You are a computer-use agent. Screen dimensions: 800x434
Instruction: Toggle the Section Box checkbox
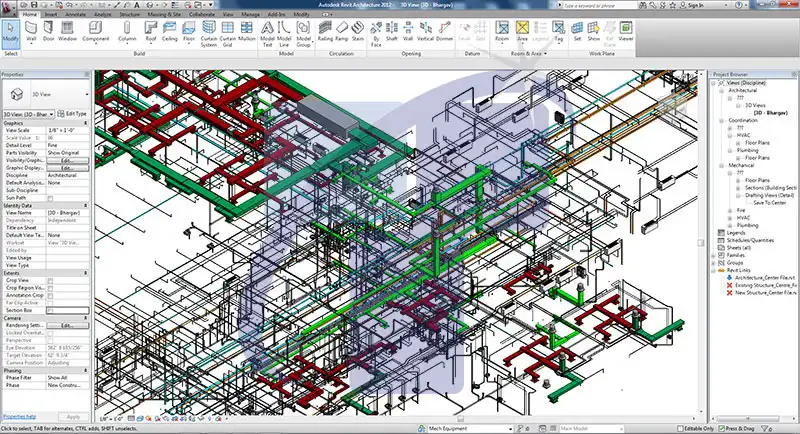coord(51,309)
